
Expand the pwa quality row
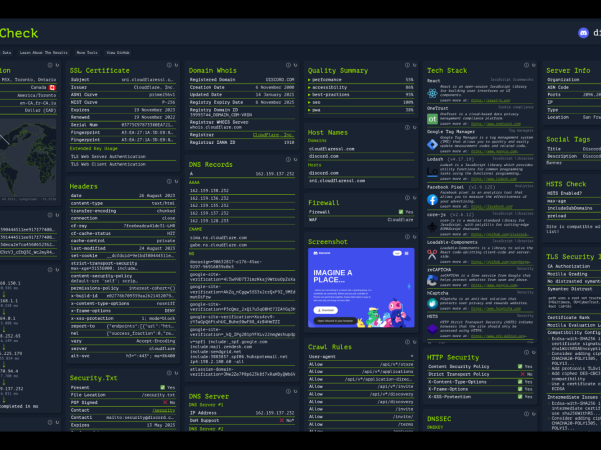click(361, 110)
